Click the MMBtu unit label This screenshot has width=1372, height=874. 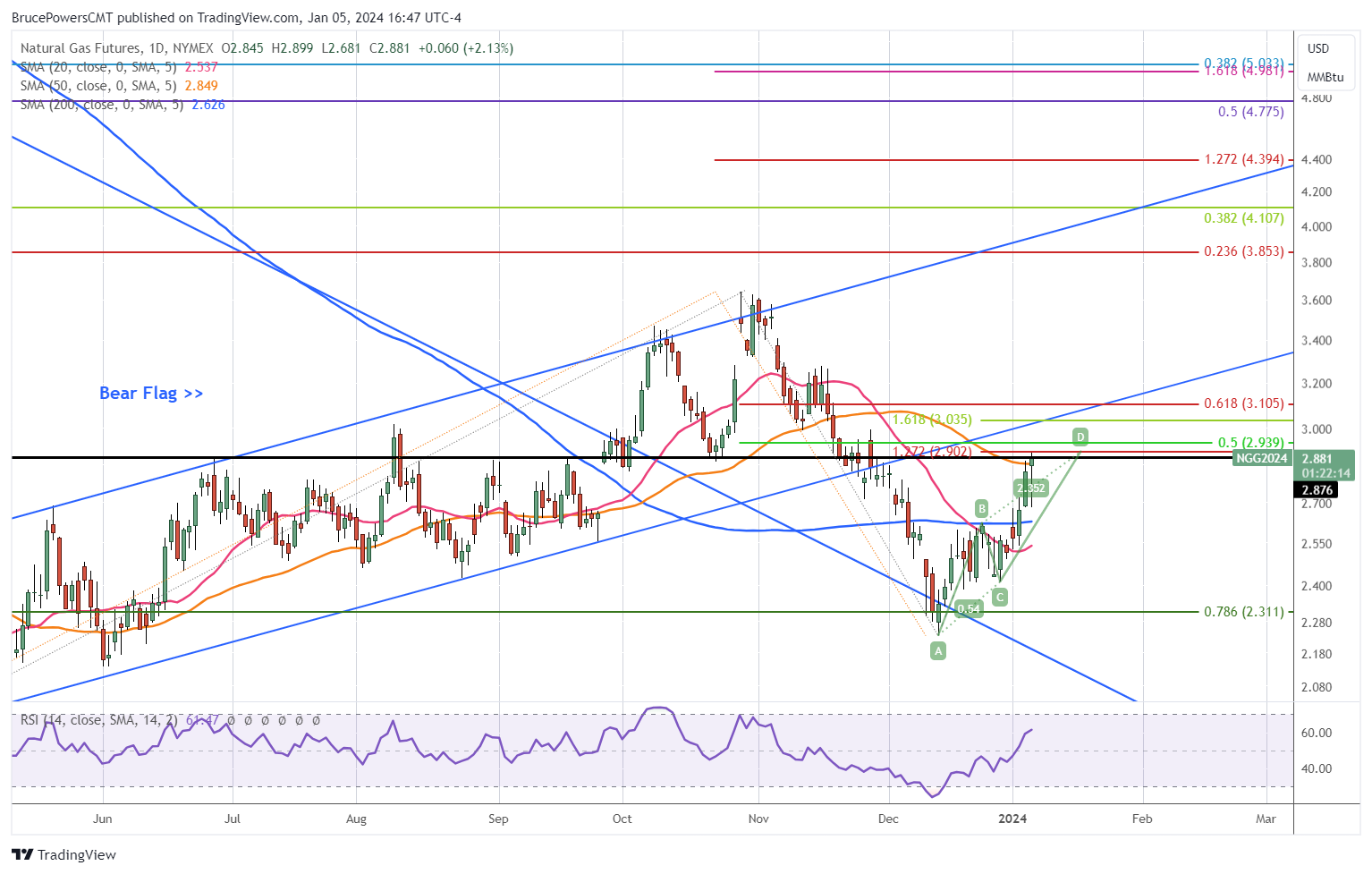point(1325,77)
